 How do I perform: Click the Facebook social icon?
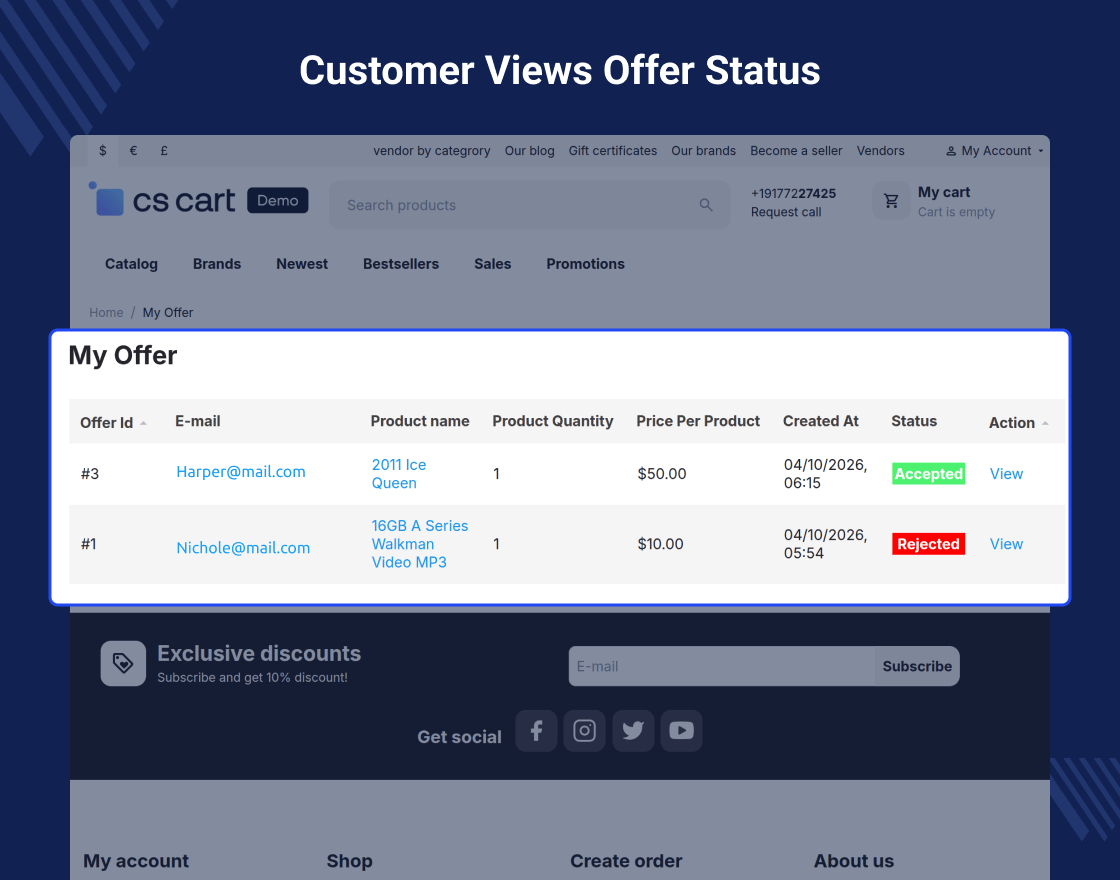coord(536,731)
